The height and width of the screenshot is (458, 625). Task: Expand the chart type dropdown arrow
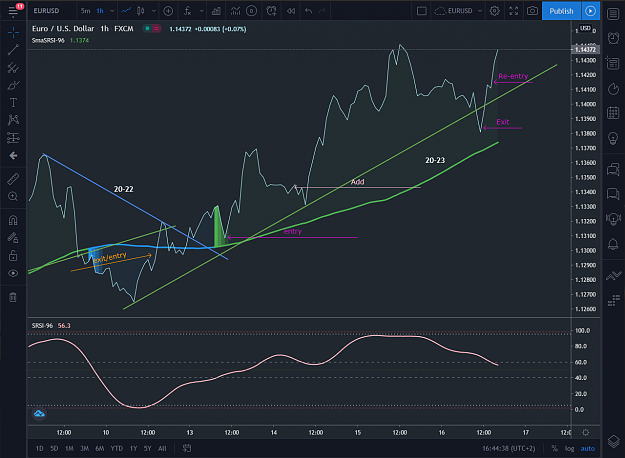pyautogui.click(x=153, y=11)
